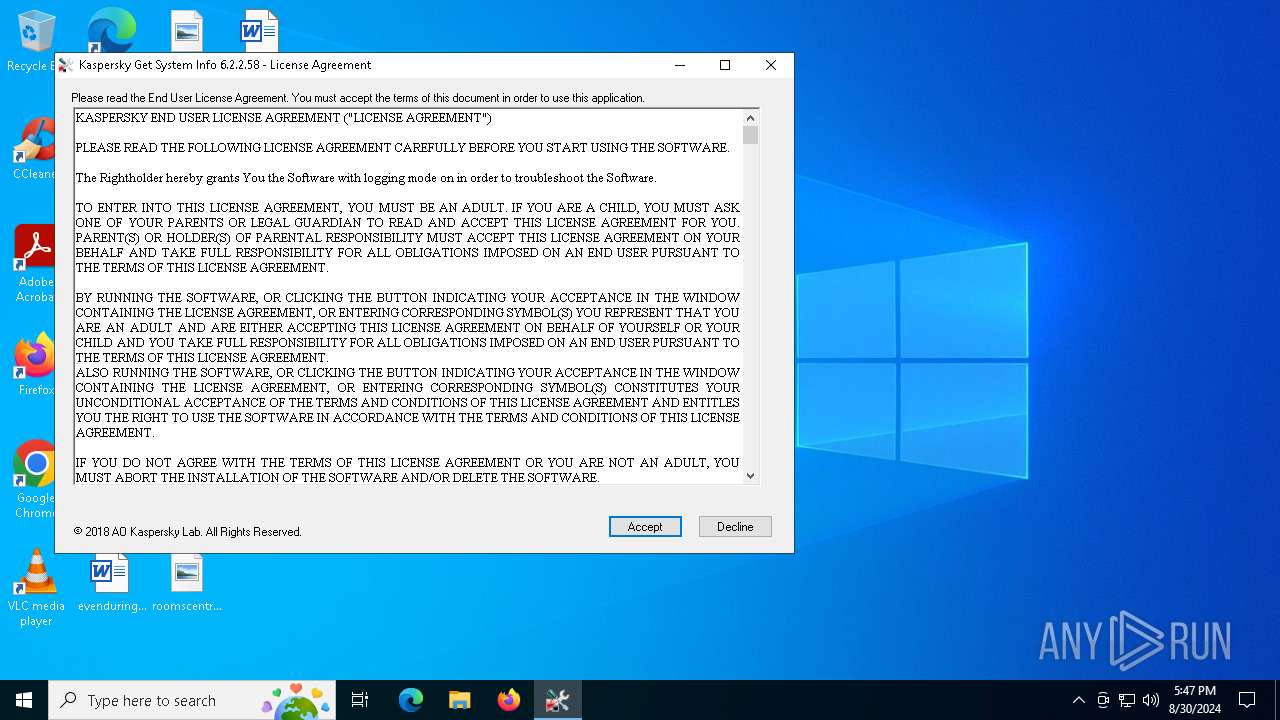The width and height of the screenshot is (1280, 720).
Task: Click the Kaspersky GSI title bar icon
Action: pyautogui.click(x=66, y=65)
